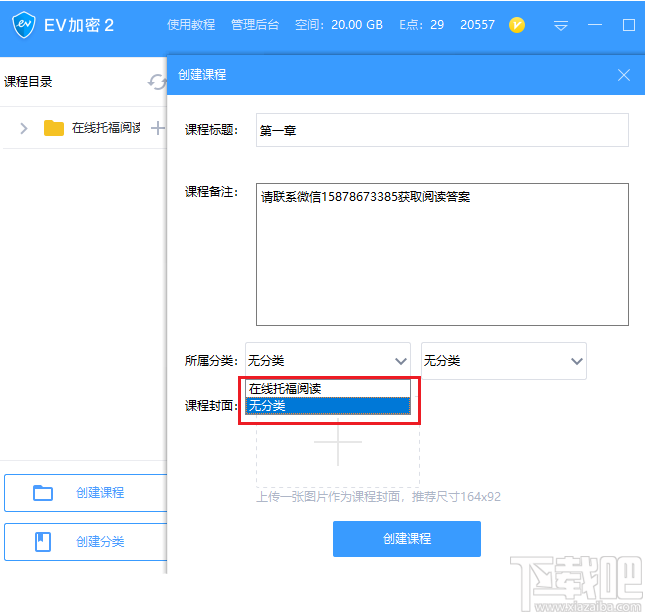Screen dimensions: 645x612
Task: Choose 在线托福阅读 from the dropdown list
Action: coord(328,388)
